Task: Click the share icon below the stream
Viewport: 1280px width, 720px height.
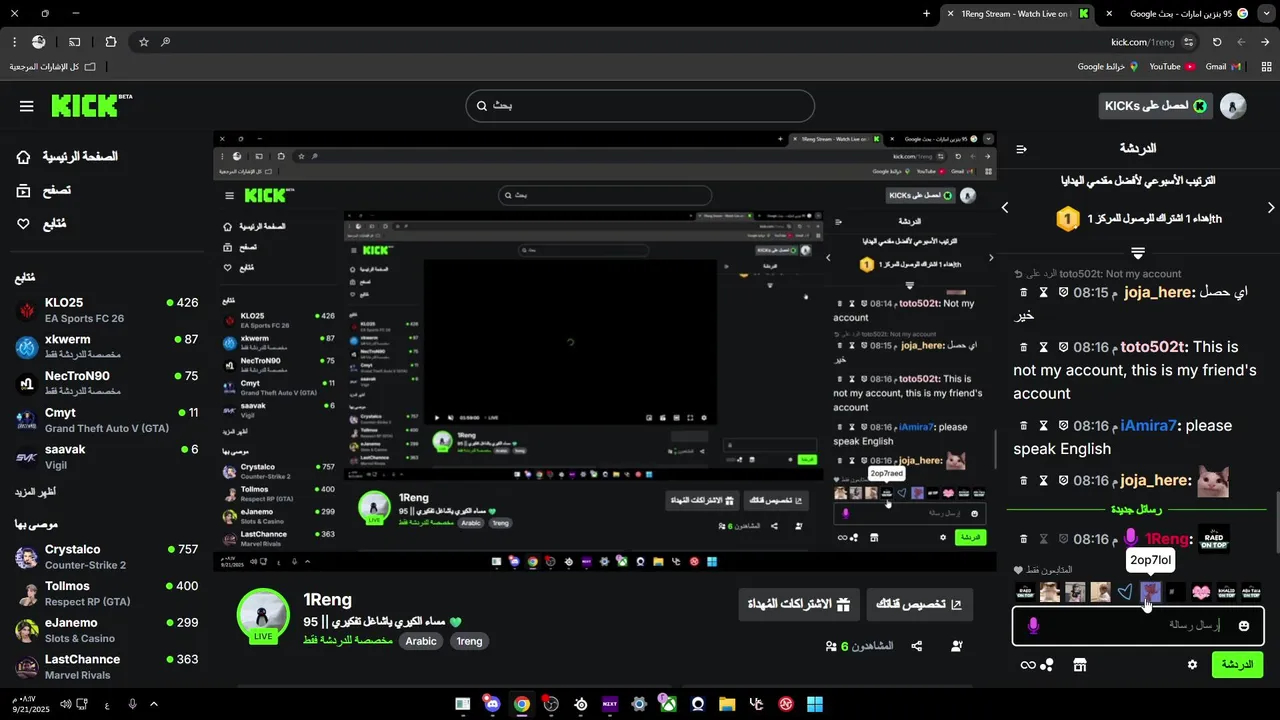Action: pyautogui.click(x=917, y=647)
